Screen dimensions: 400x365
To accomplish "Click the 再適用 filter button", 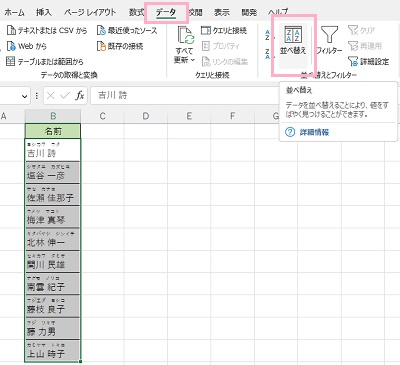I will (365, 46).
